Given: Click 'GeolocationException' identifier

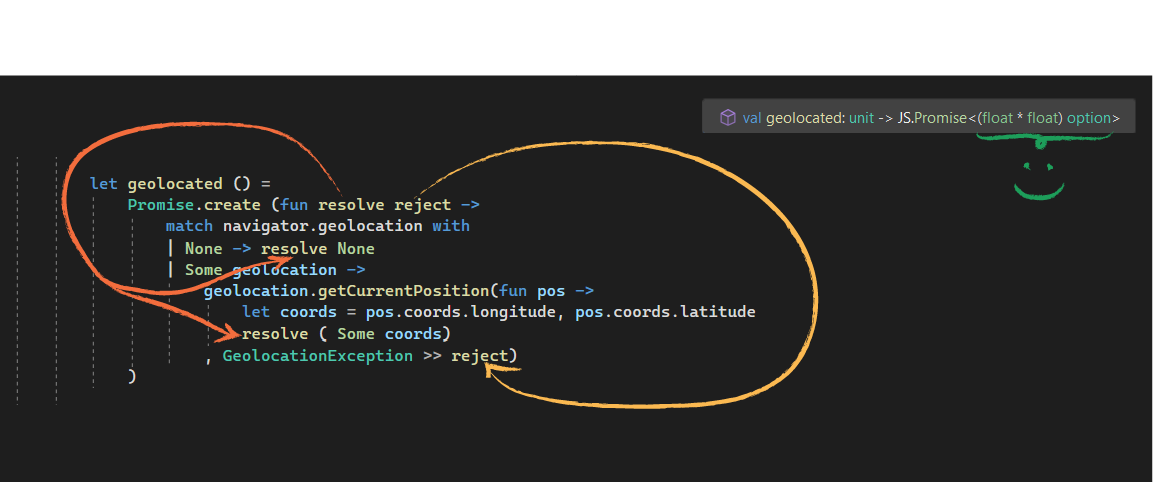Looking at the screenshot, I should [x=317, y=355].
